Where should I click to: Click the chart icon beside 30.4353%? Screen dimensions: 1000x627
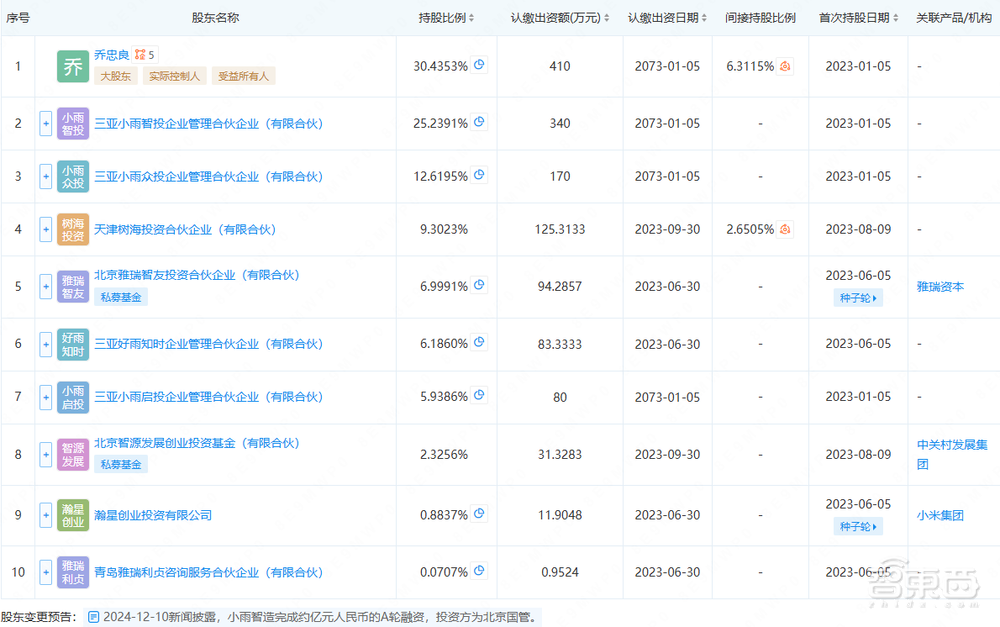pyautogui.click(x=479, y=63)
